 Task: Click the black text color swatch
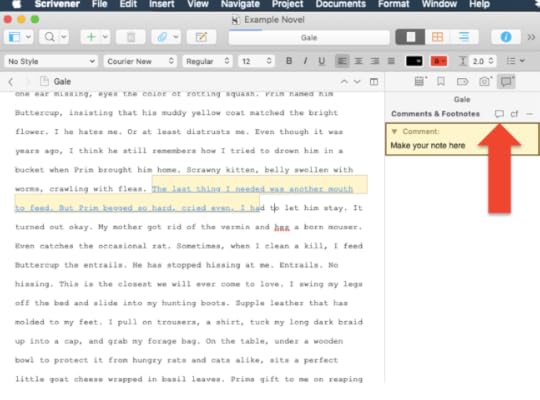414,61
